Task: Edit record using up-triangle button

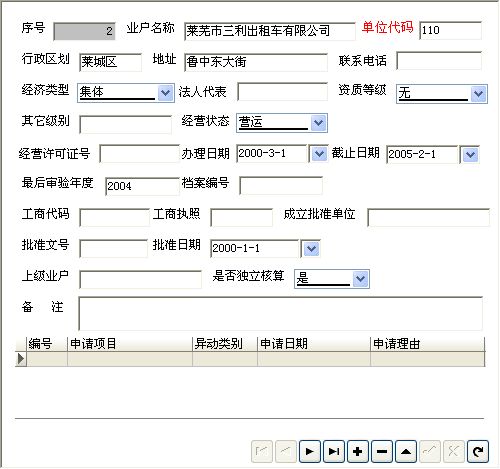Action: tap(406, 451)
